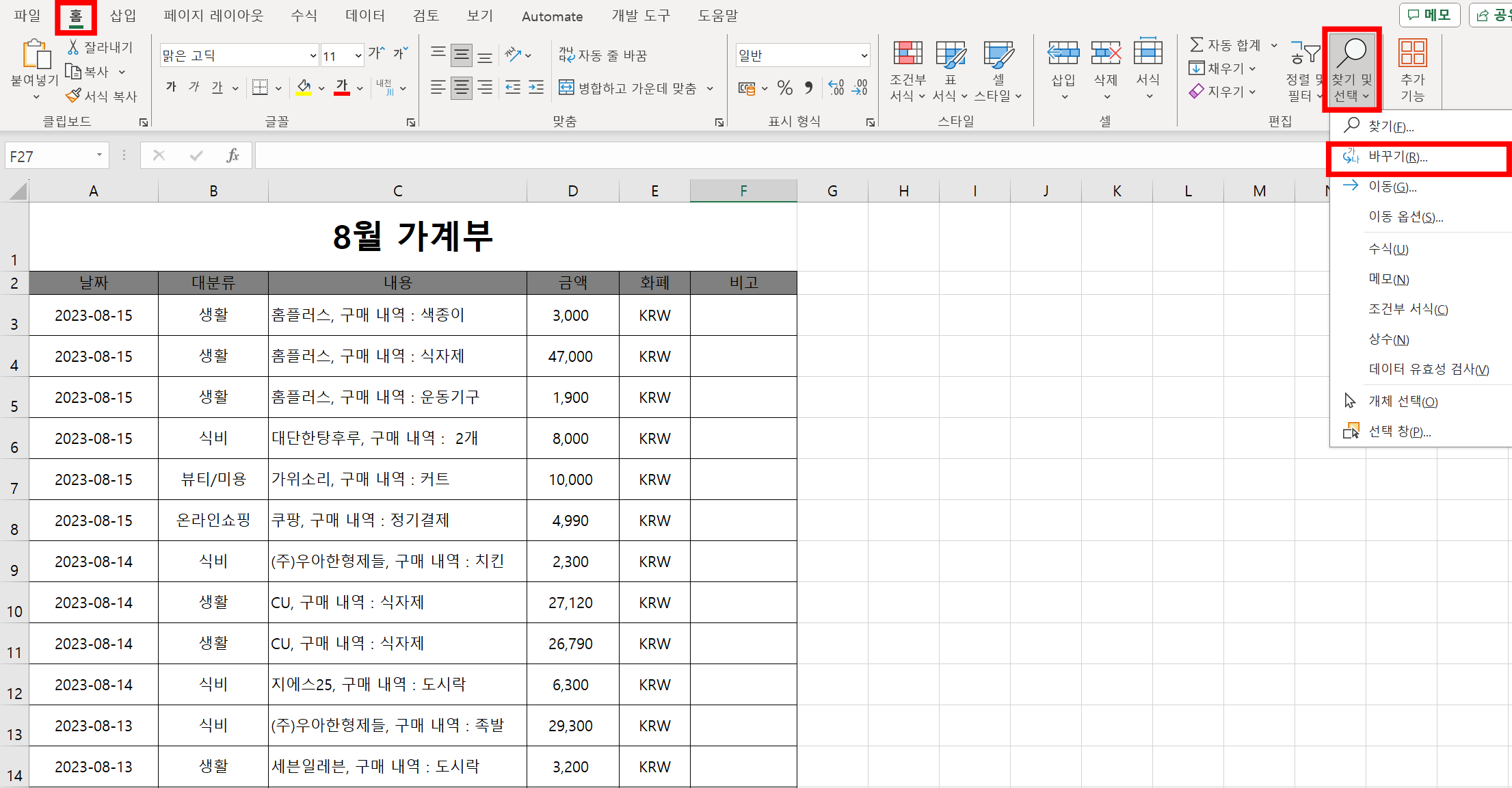Click the insert function fx button
Image resolution: width=1512 pixels, height=788 pixels.
point(233,156)
